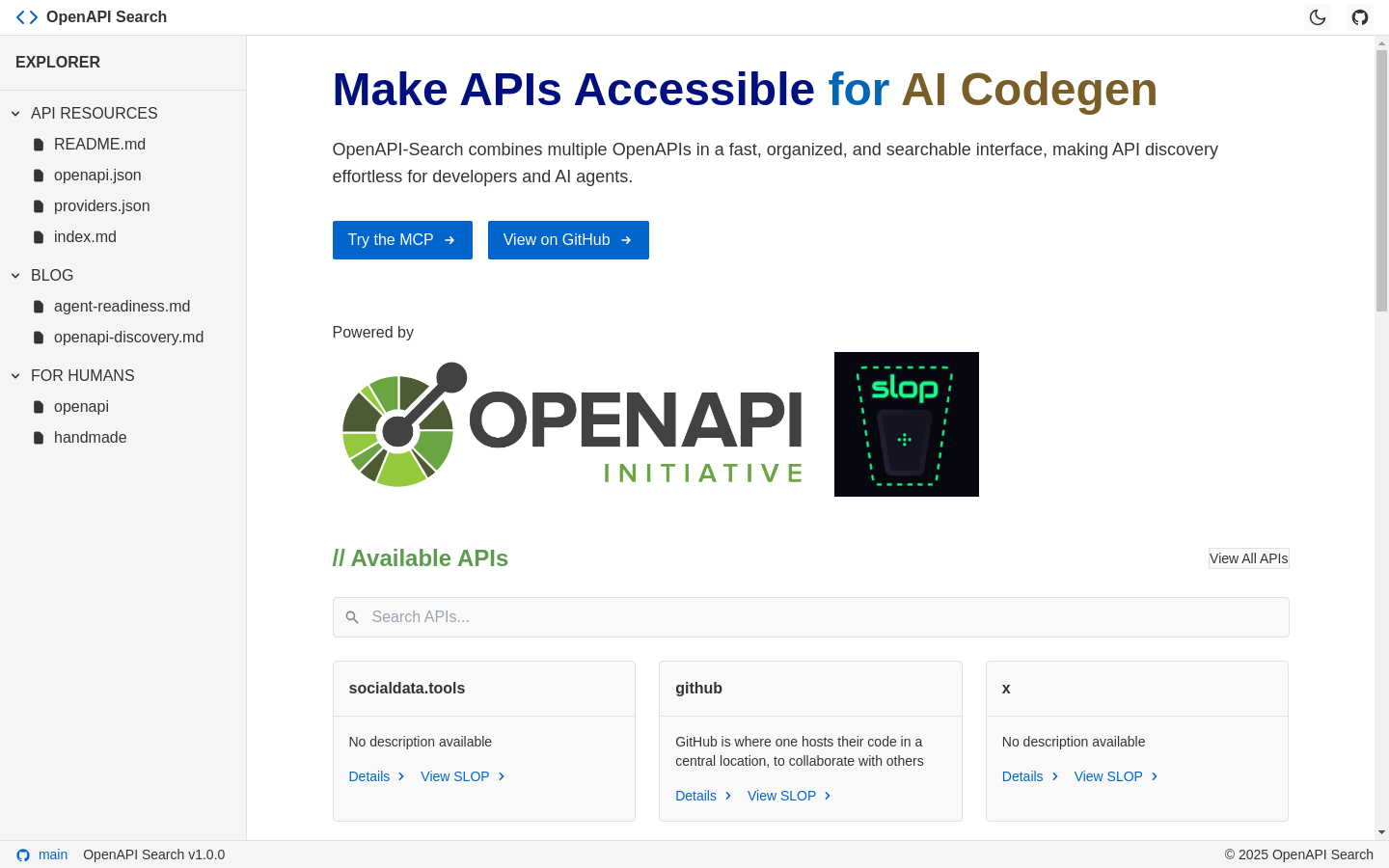Viewport: 1389px width, 868px height.
Task: Click the scrollbar up arrow
Action: point(1381,43)
